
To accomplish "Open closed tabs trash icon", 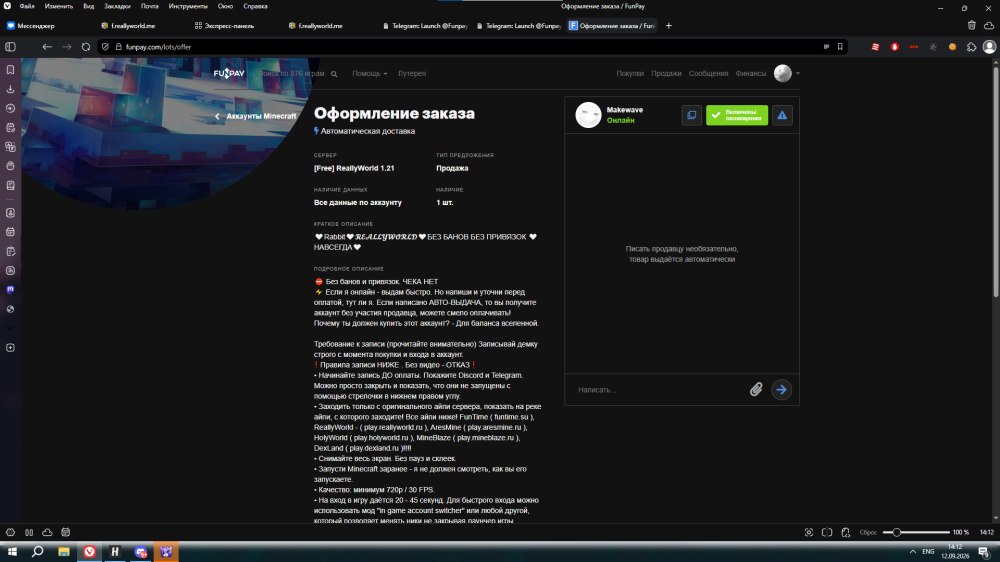I will click(971, 26).
